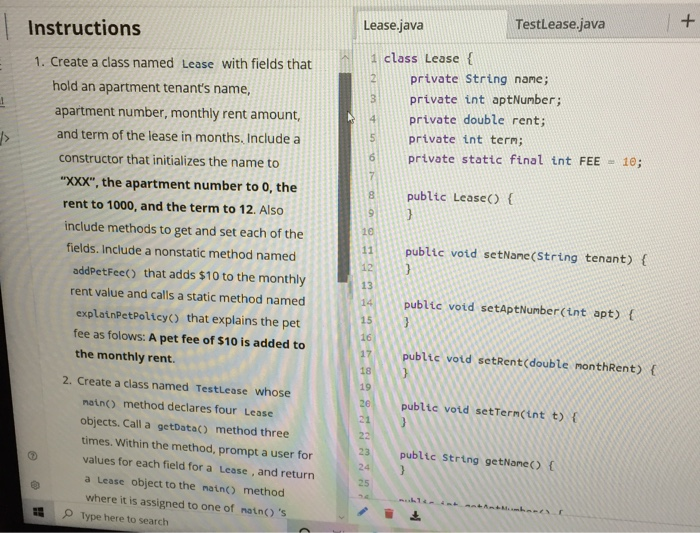Open the settings gear sidebar icon

click(x=35, y=484)
